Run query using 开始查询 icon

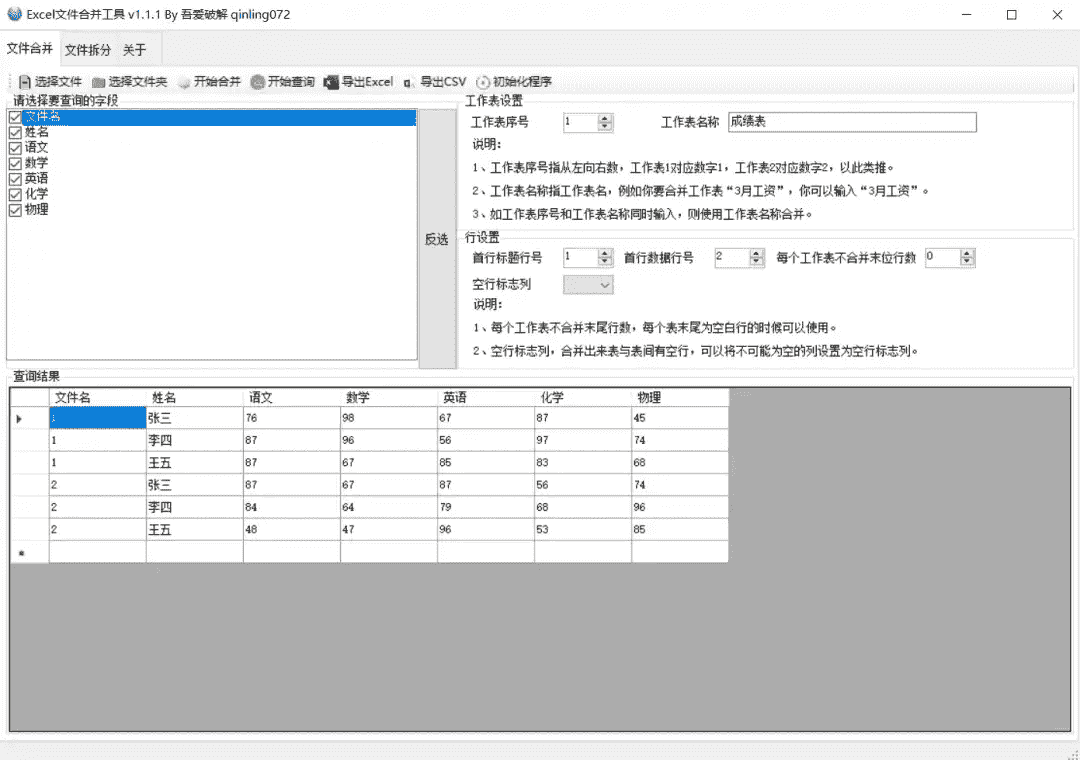[258, 82]
